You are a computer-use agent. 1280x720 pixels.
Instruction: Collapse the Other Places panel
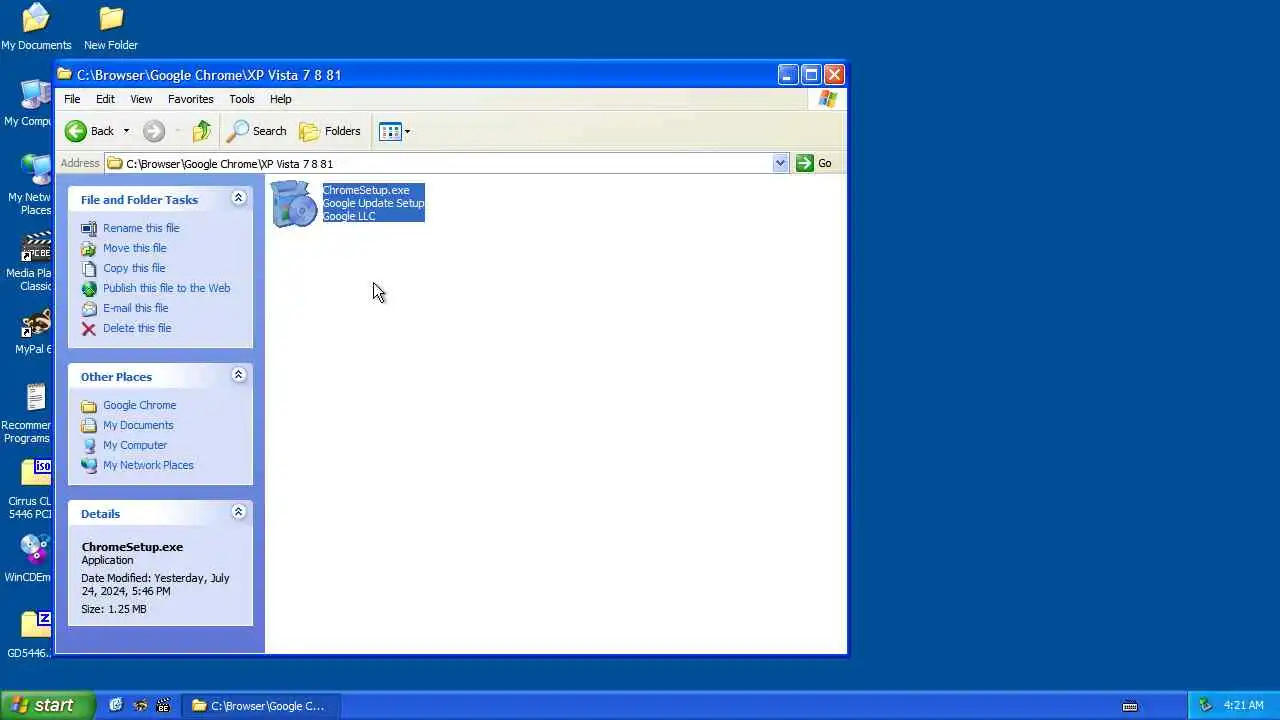238,375
